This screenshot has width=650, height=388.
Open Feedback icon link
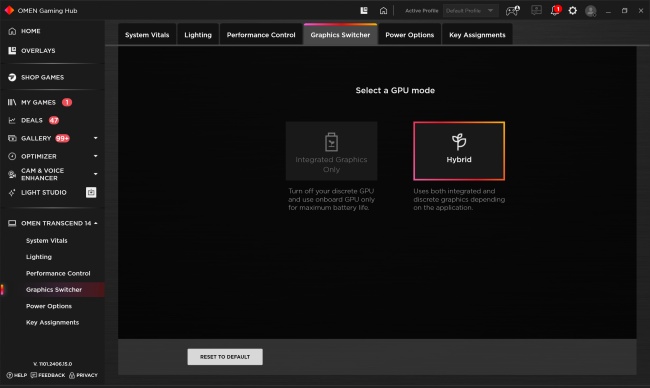tap(34, 375)
